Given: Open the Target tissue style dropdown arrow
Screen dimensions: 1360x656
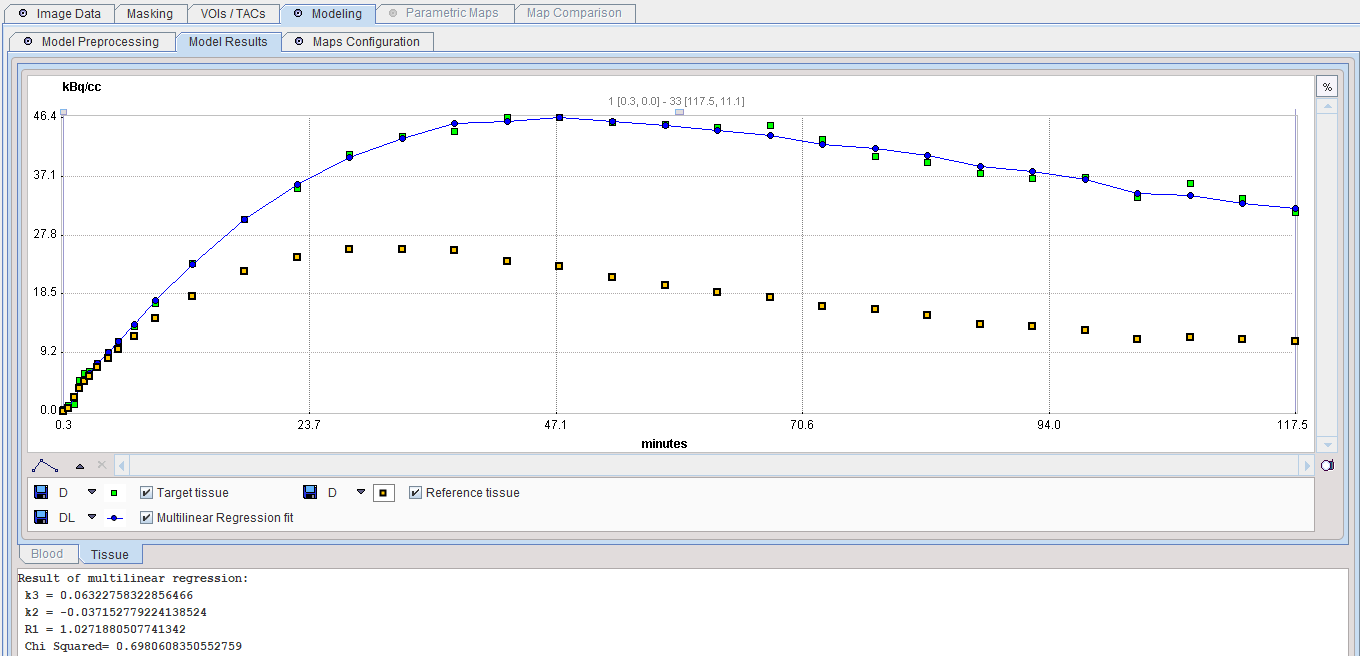Looking at the screenshot, I should coord(92,492).
